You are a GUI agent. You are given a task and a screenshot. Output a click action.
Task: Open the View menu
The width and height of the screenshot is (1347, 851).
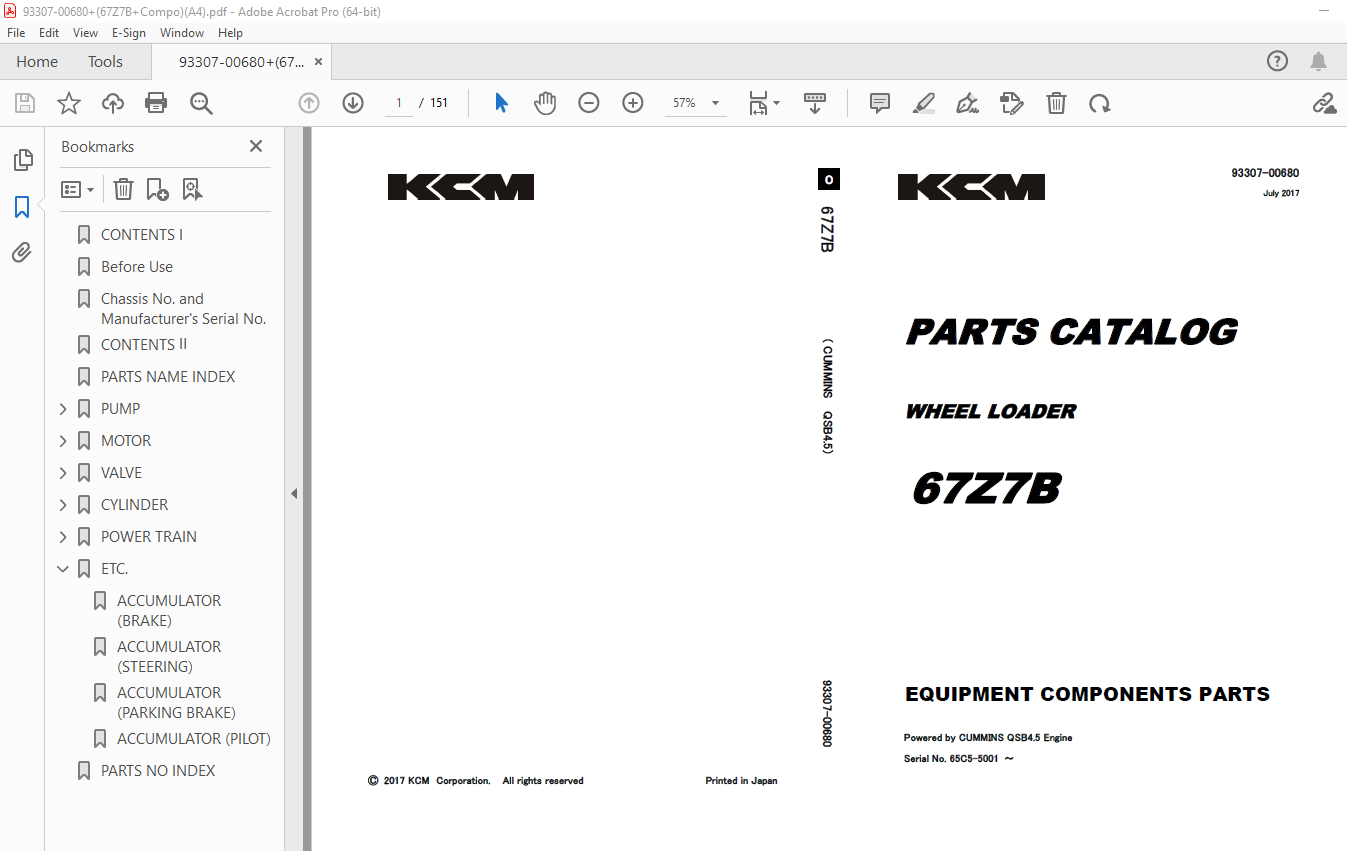click(x=85, y=33)
